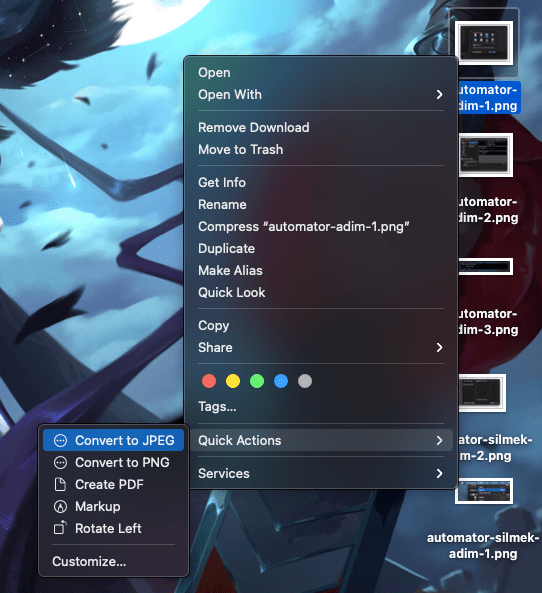
Task: Click the Services text label
Action: coord(224,473)
